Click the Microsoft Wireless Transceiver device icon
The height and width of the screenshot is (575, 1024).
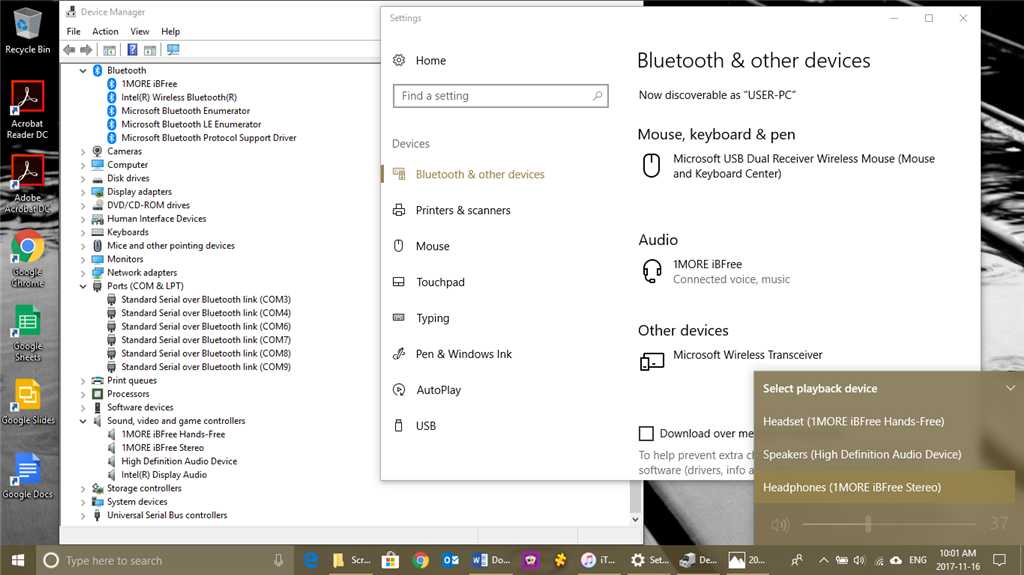652,361
